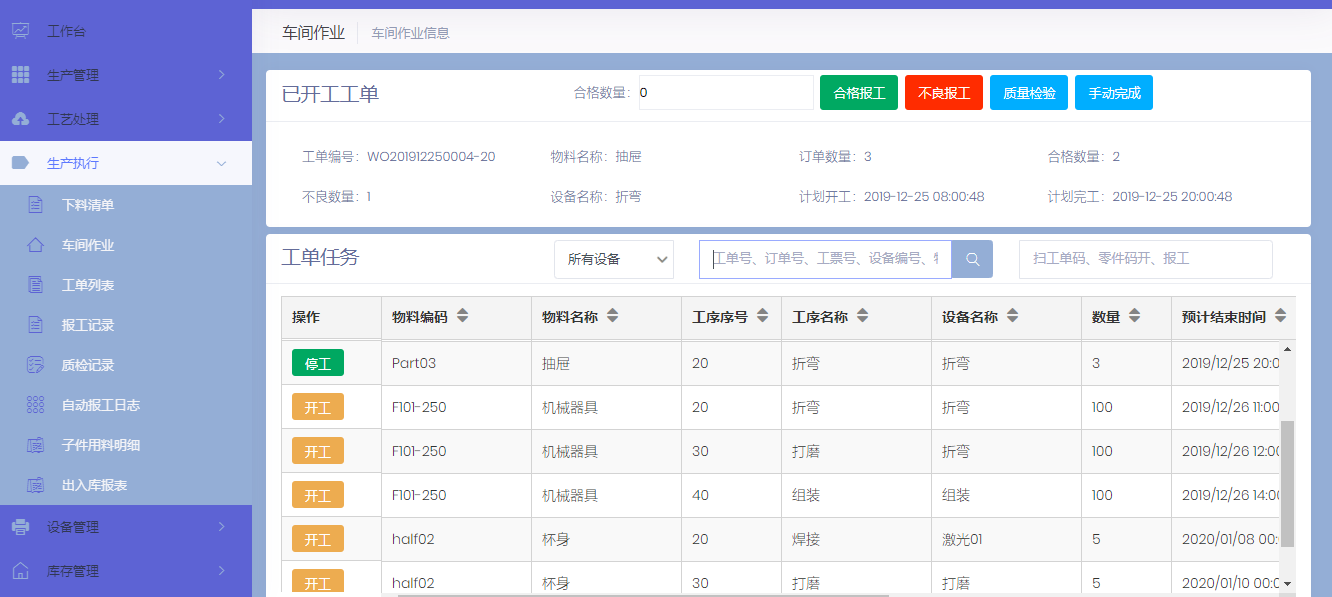Select 车间作业信息 breadcrumb tab
The image size is (1332, 597).
[x=409, y=32]
